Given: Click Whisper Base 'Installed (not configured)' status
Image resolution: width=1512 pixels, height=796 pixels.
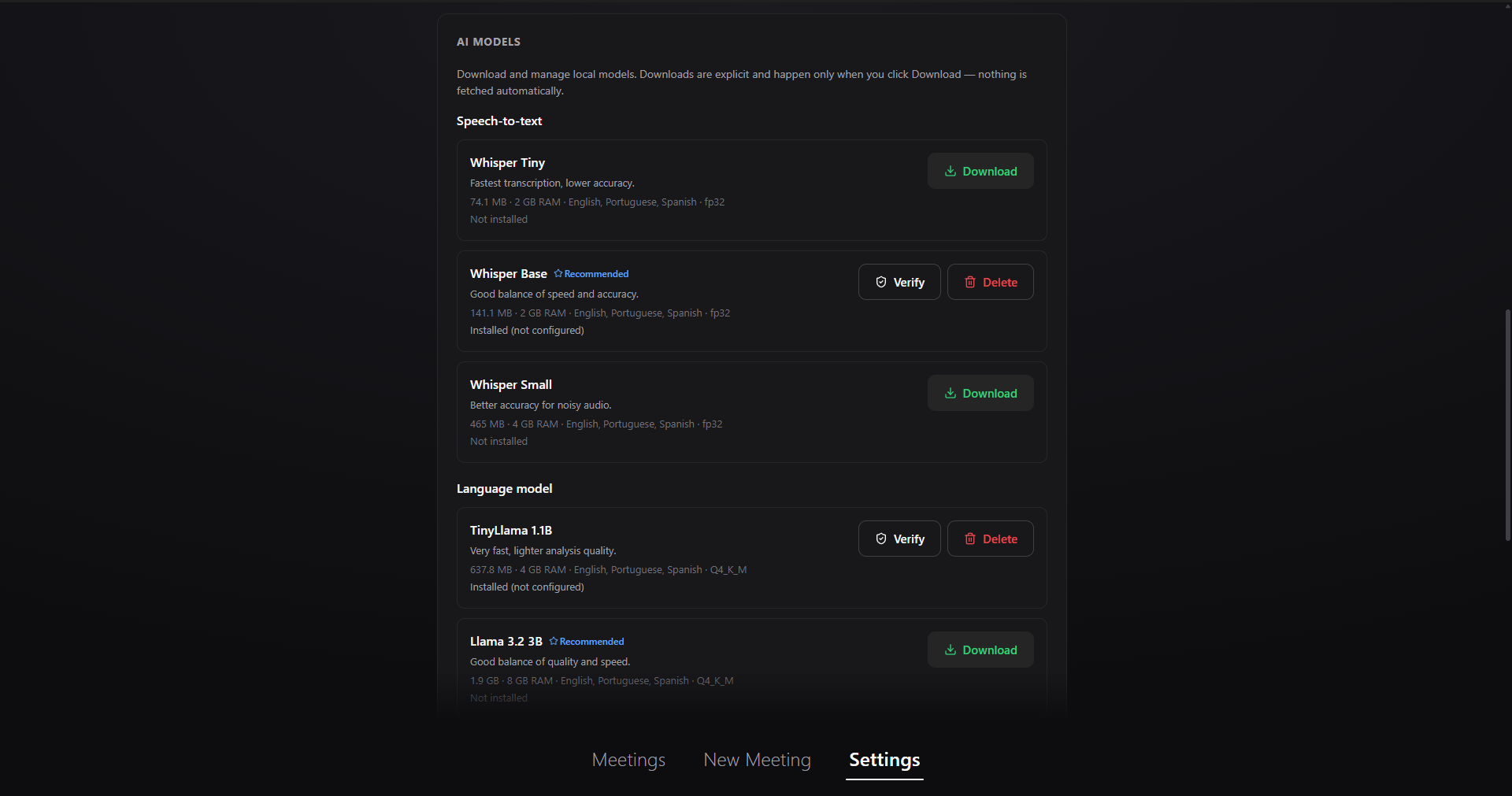Looking at the screenshot, I should click(x=527, y=330).
